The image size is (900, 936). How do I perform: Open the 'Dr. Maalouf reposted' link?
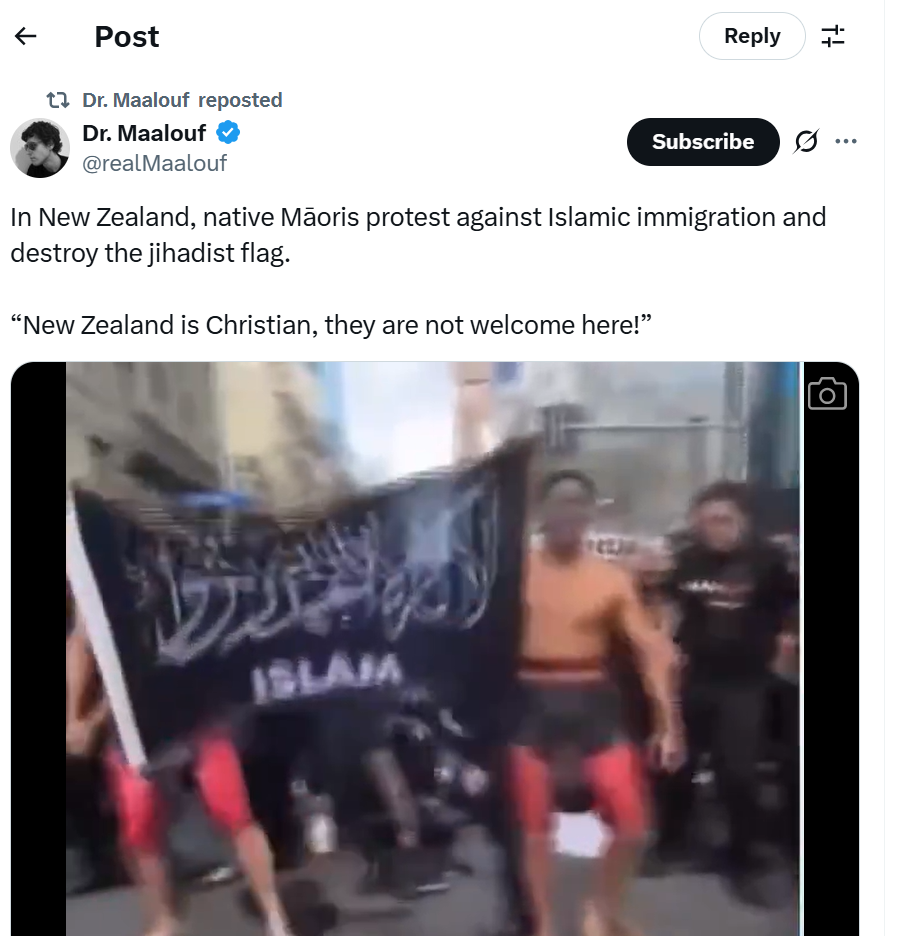[182, 100]
